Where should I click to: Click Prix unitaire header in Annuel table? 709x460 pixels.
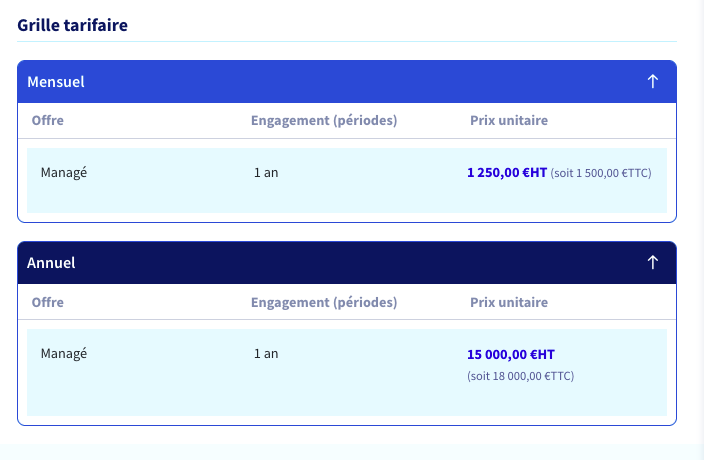click(509, 302)
